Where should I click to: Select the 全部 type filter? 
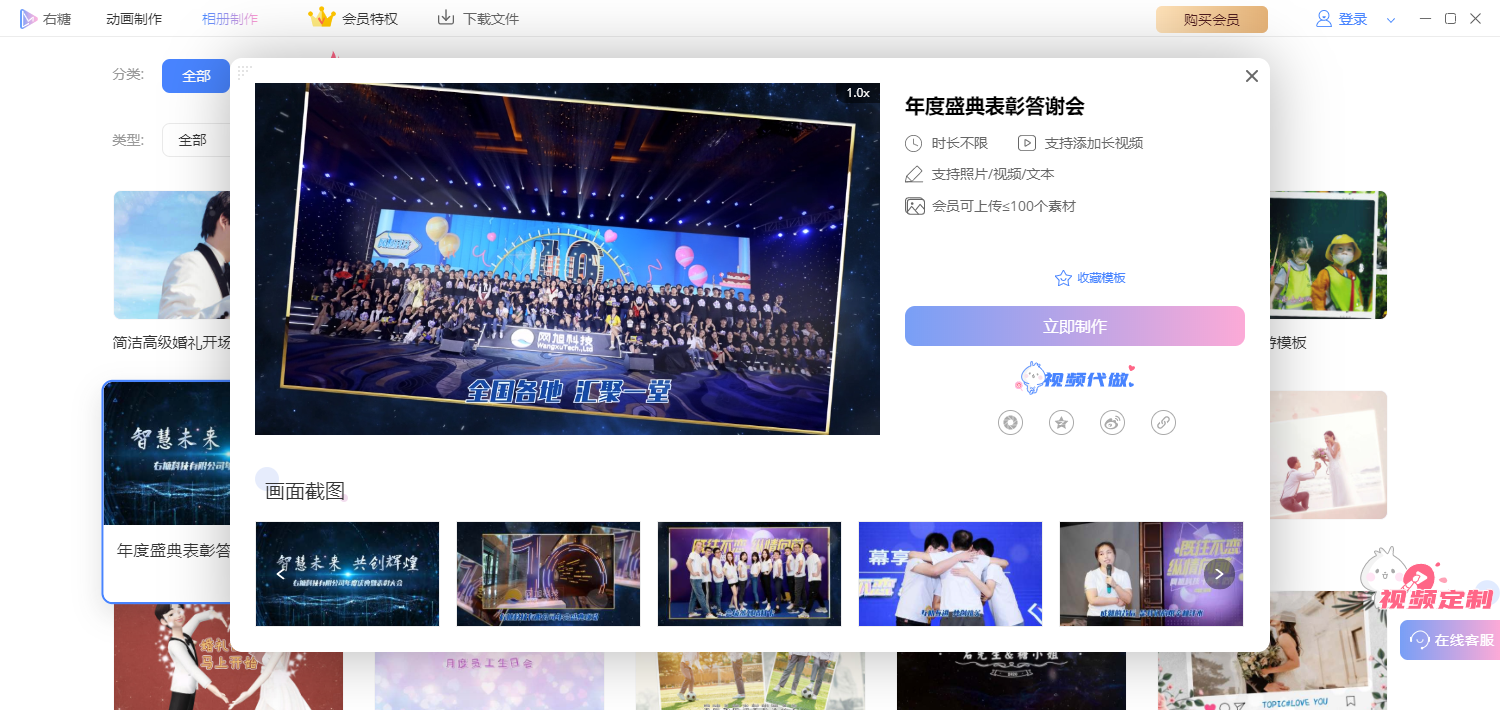[193, 140]
